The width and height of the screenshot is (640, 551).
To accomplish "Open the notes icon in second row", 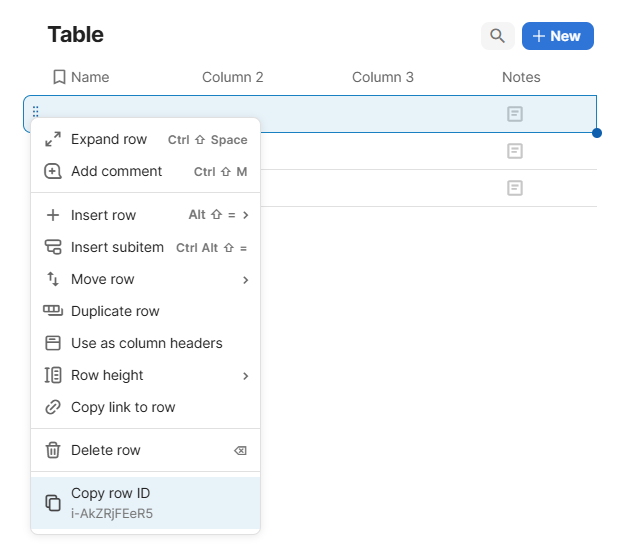I will 514,151.
